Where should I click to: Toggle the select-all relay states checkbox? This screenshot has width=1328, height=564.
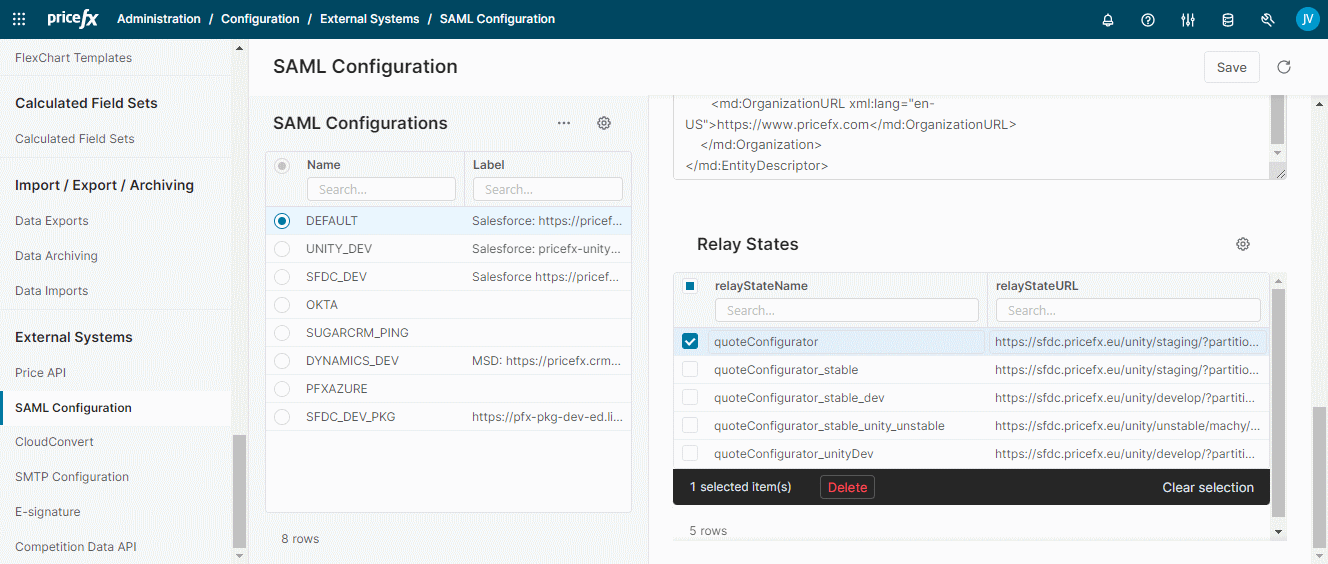pyautogui.click(x=690, y=286)
